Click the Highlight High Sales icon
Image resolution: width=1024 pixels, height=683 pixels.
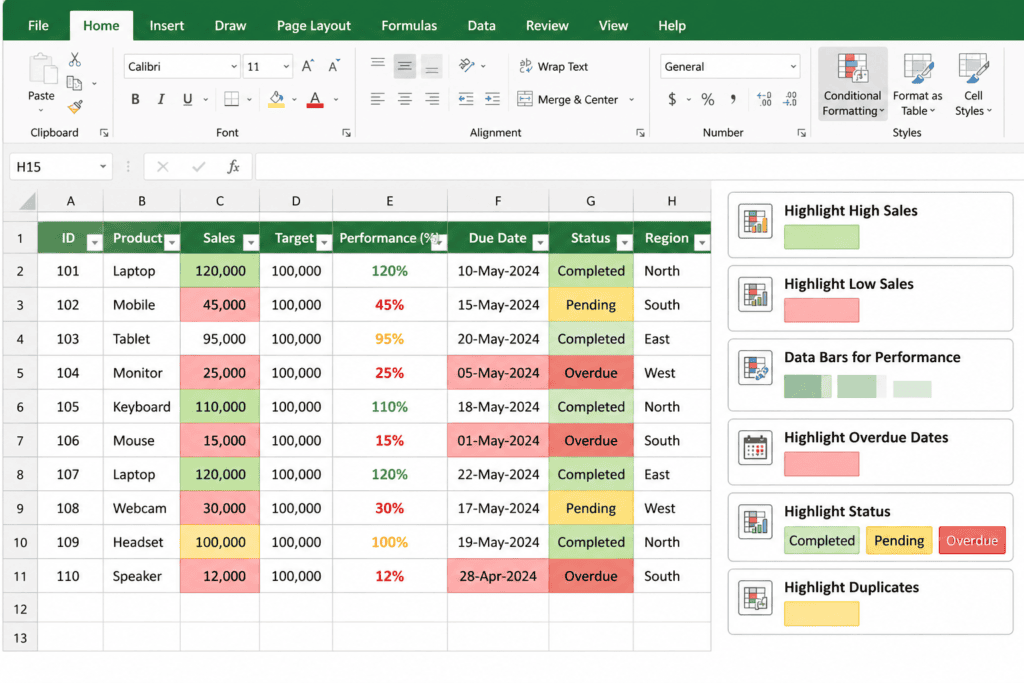click(x=756, y=221)
